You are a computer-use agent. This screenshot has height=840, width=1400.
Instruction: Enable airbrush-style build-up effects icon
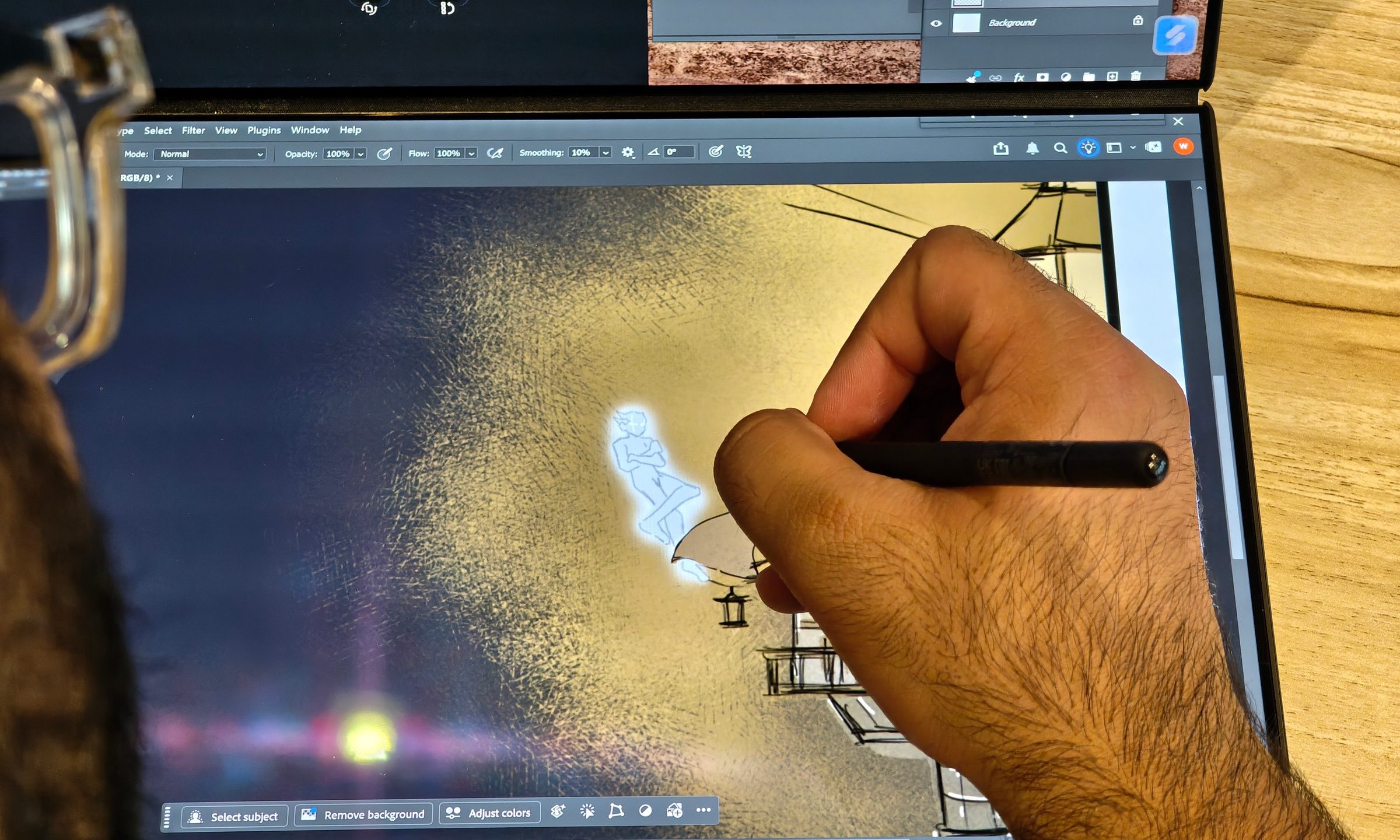pyautogui.click(x=495, y=153)
